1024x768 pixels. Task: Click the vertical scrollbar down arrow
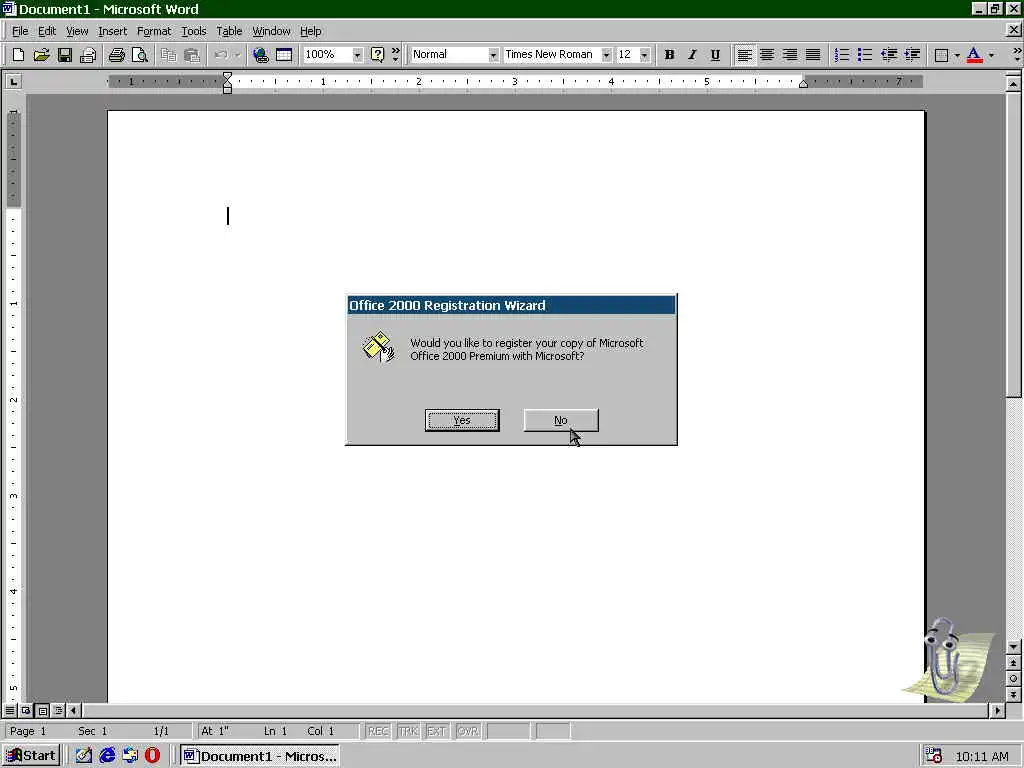[x=1013, y=647]
